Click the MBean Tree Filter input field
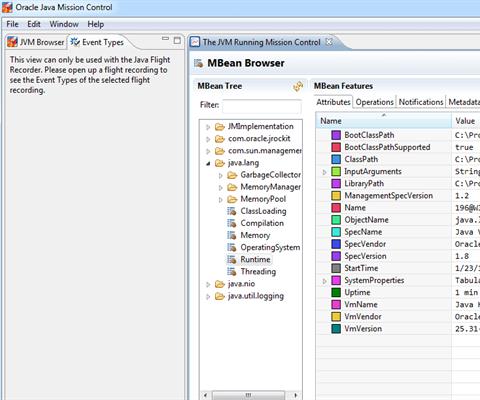 [262, 106]
